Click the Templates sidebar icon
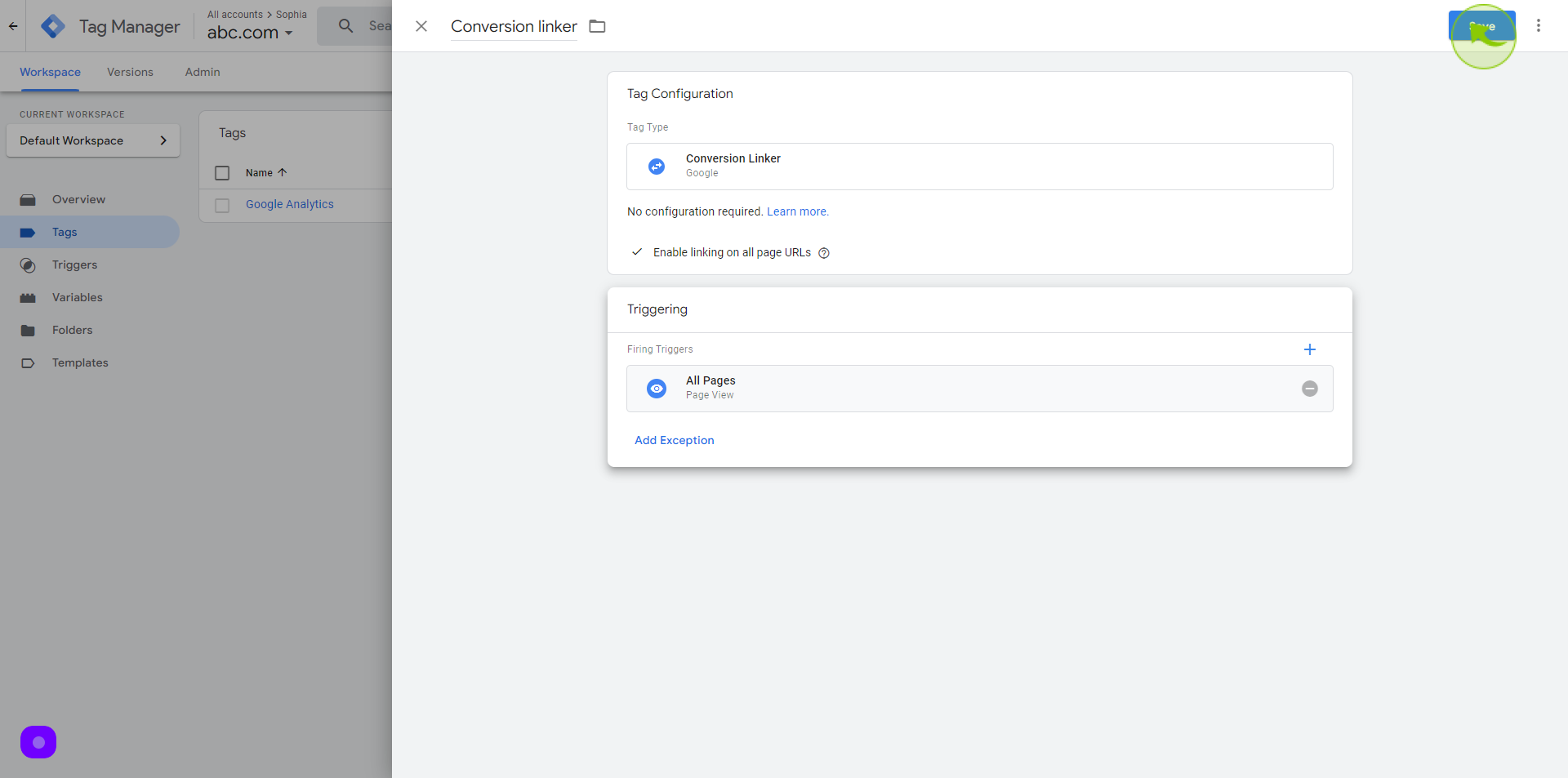1568x778 pixels. pos(28,363)
